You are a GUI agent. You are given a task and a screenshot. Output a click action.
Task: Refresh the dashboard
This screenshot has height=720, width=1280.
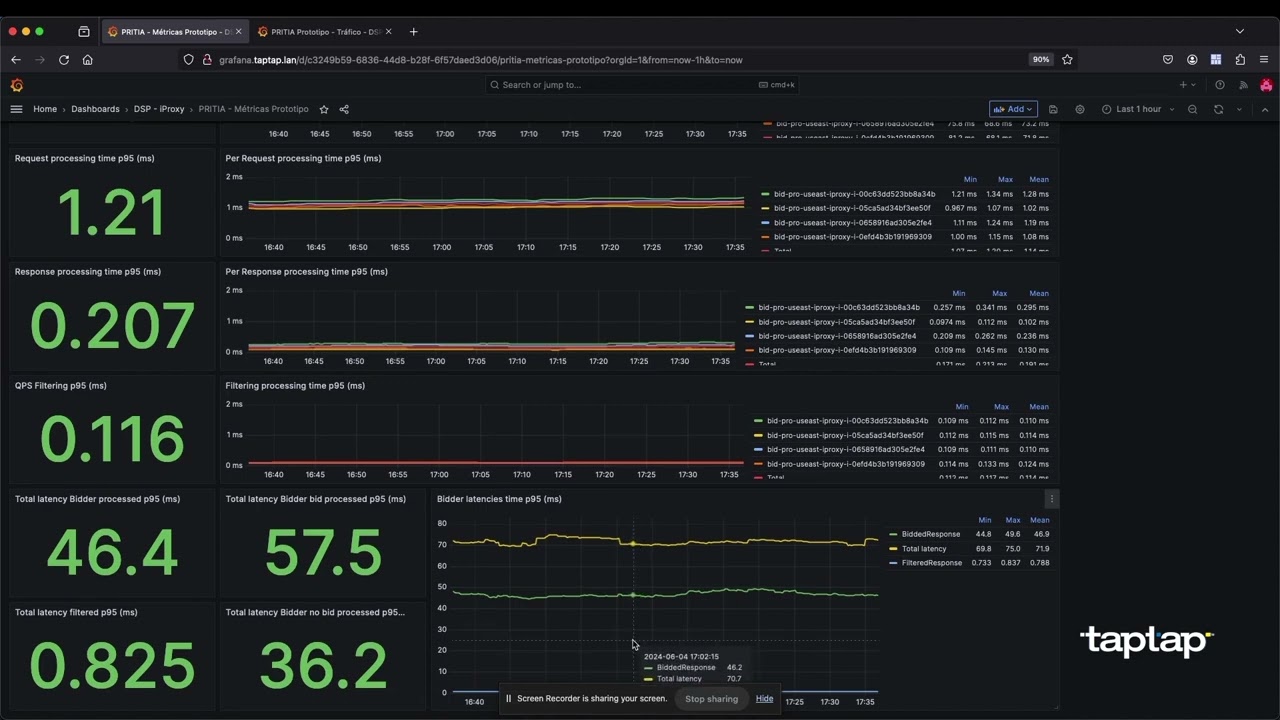tap(1218, 109)
